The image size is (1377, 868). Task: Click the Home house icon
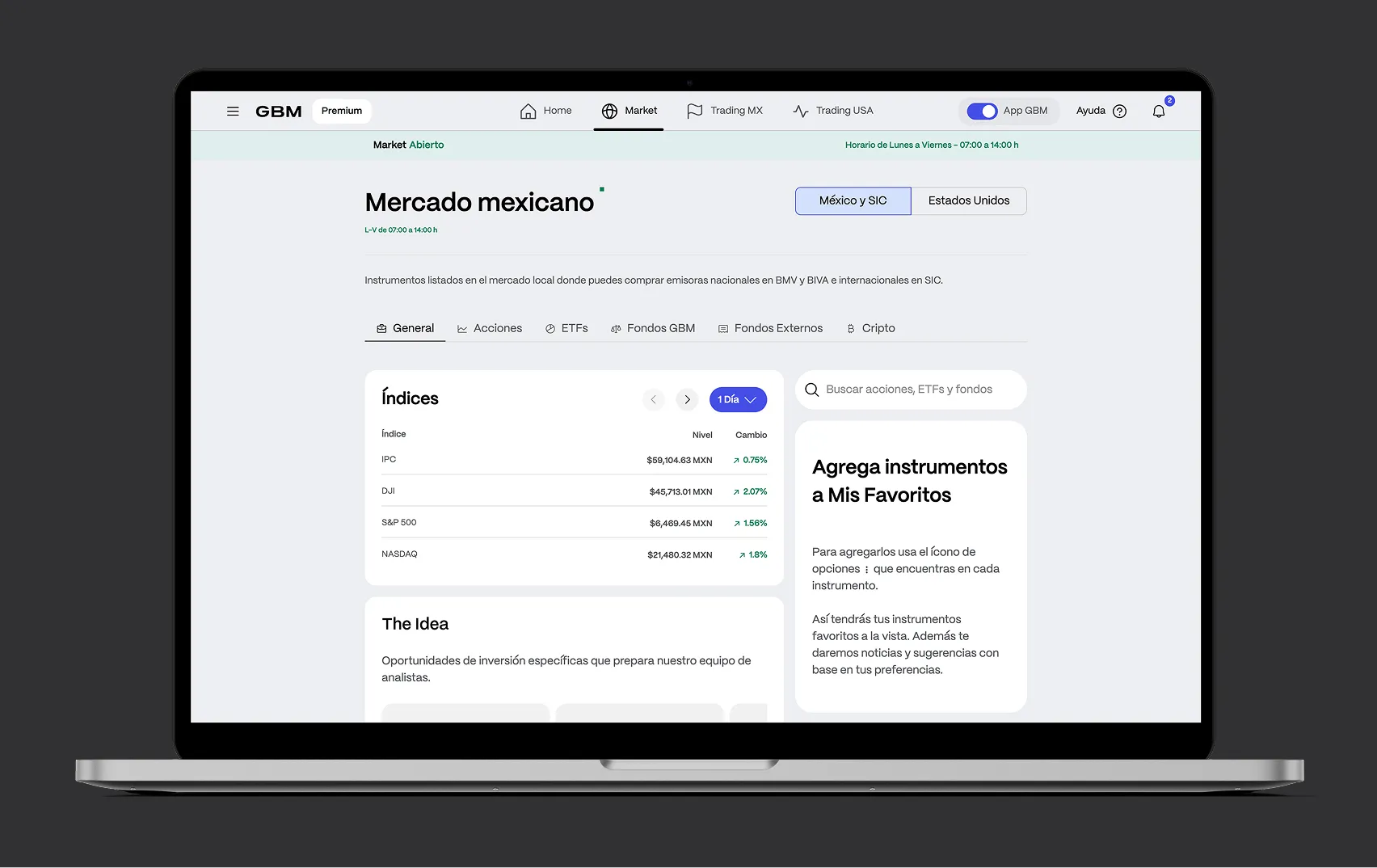[528, 112]
